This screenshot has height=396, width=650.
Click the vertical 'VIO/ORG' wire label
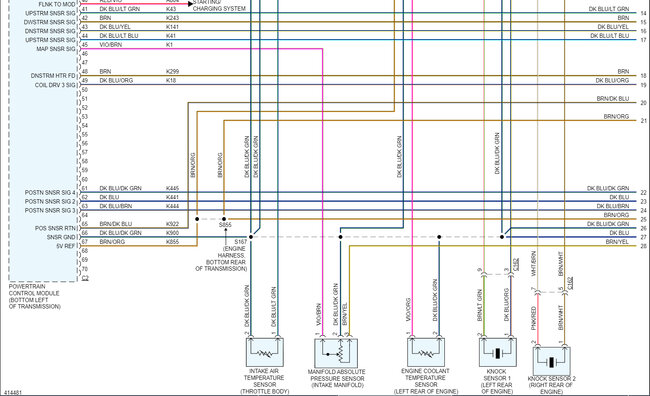(x=408, y=310)
